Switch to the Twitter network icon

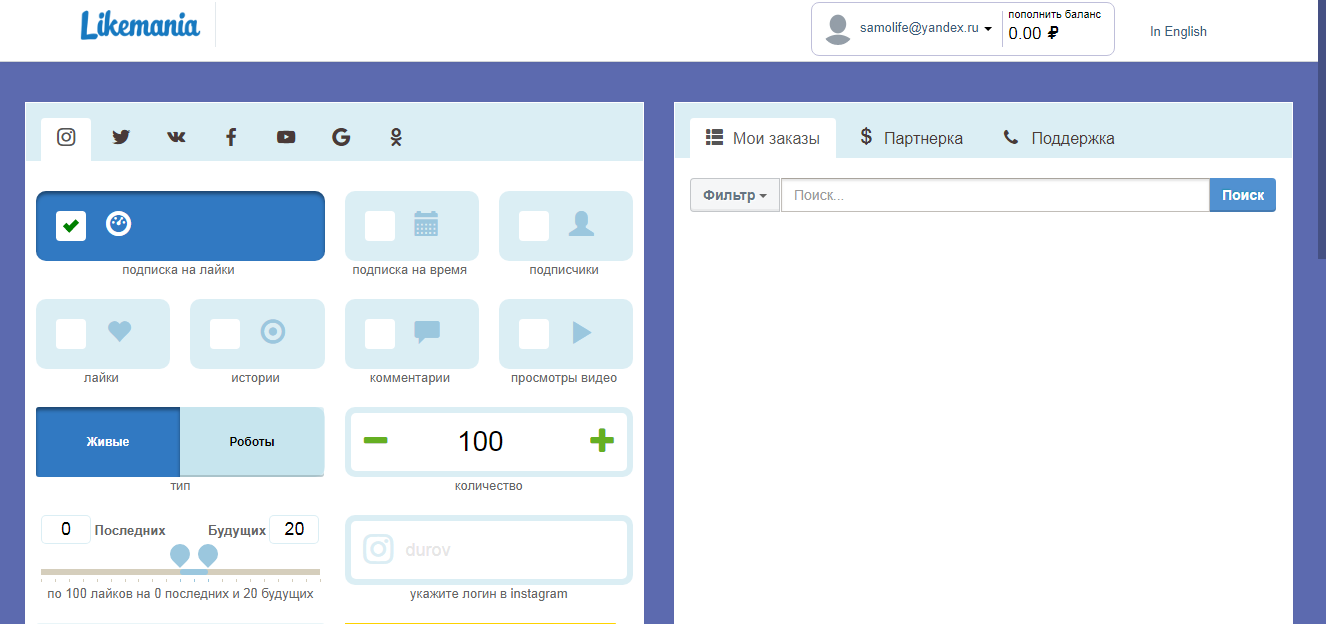click(x=121, y=138)
